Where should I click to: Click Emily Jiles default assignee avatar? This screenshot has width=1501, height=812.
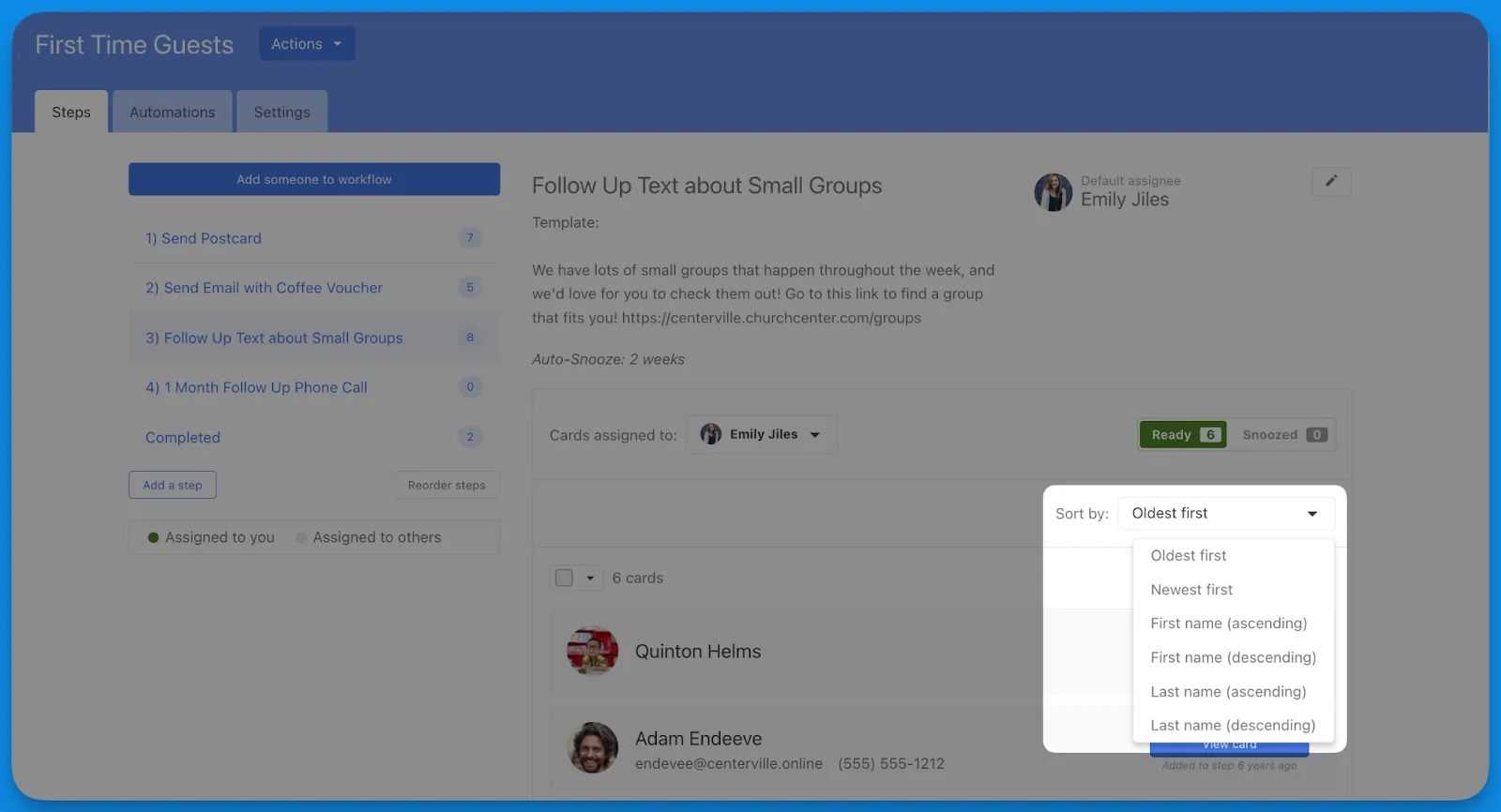coord(1053,192)
